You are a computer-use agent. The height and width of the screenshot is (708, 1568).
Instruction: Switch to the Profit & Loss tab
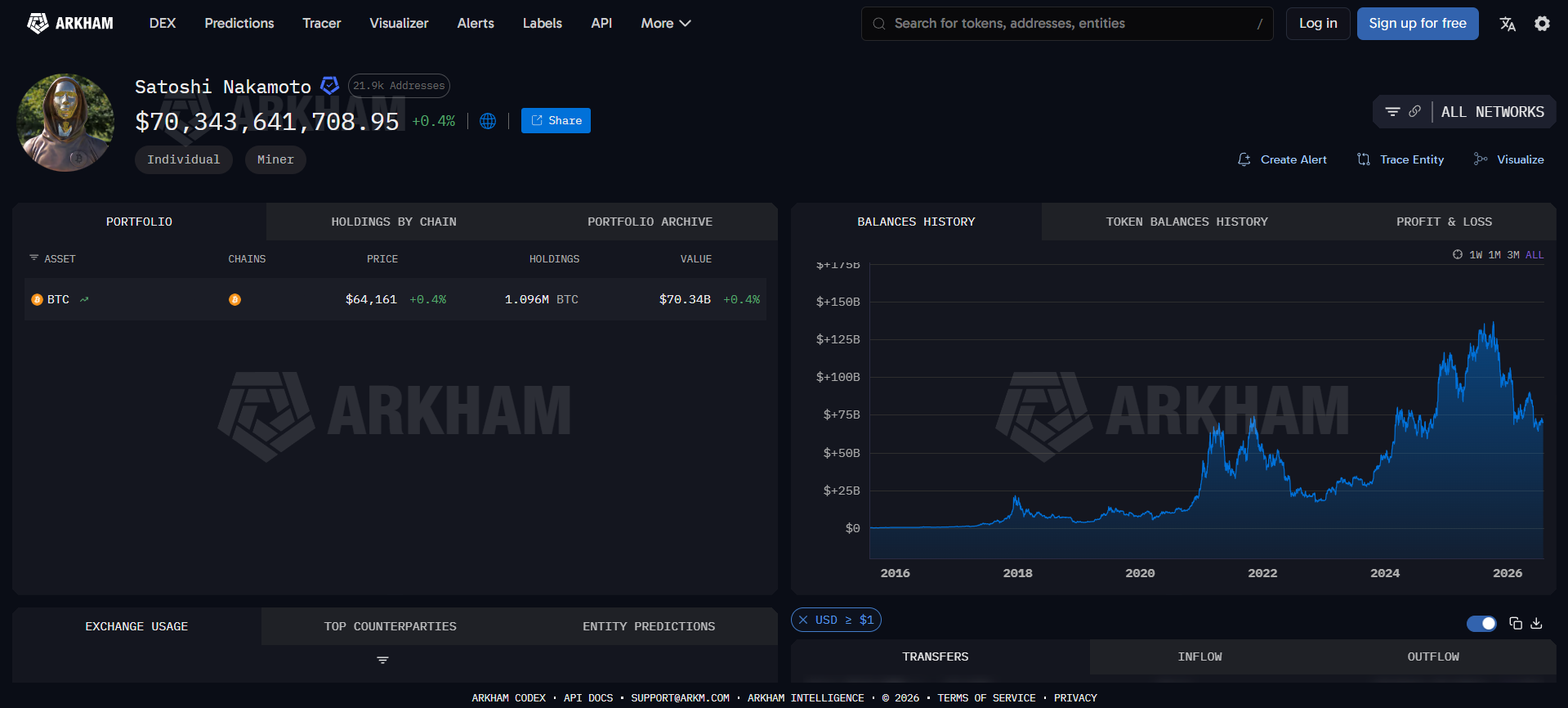tap(1444, 222)
